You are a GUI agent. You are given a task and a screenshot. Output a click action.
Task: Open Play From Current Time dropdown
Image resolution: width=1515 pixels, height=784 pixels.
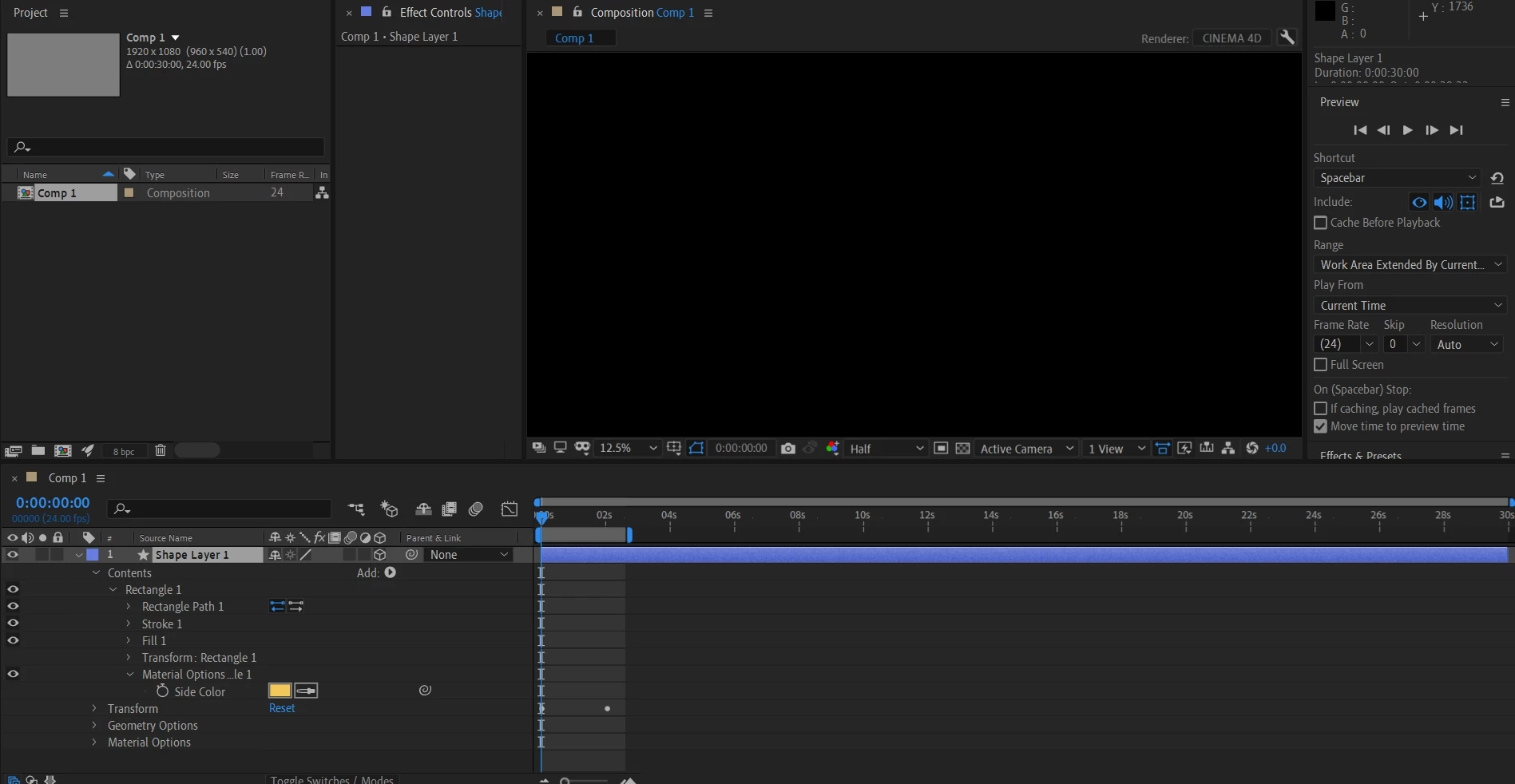(1410, 306)
